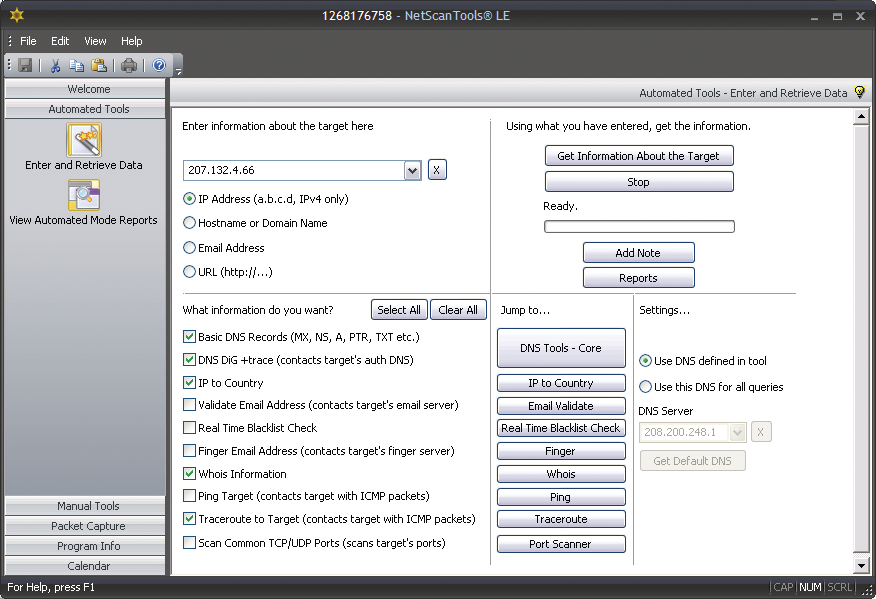Open the Edit menu

click(60, 41)
